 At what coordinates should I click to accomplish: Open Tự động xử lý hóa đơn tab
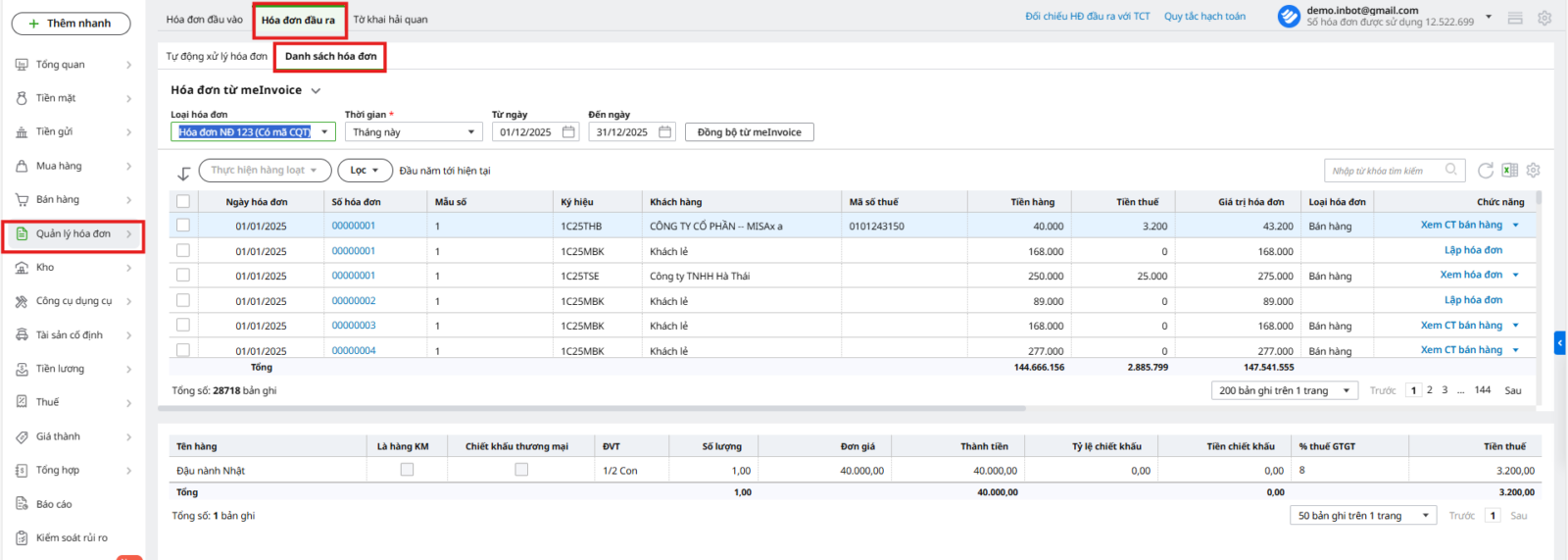coord(217,57)
